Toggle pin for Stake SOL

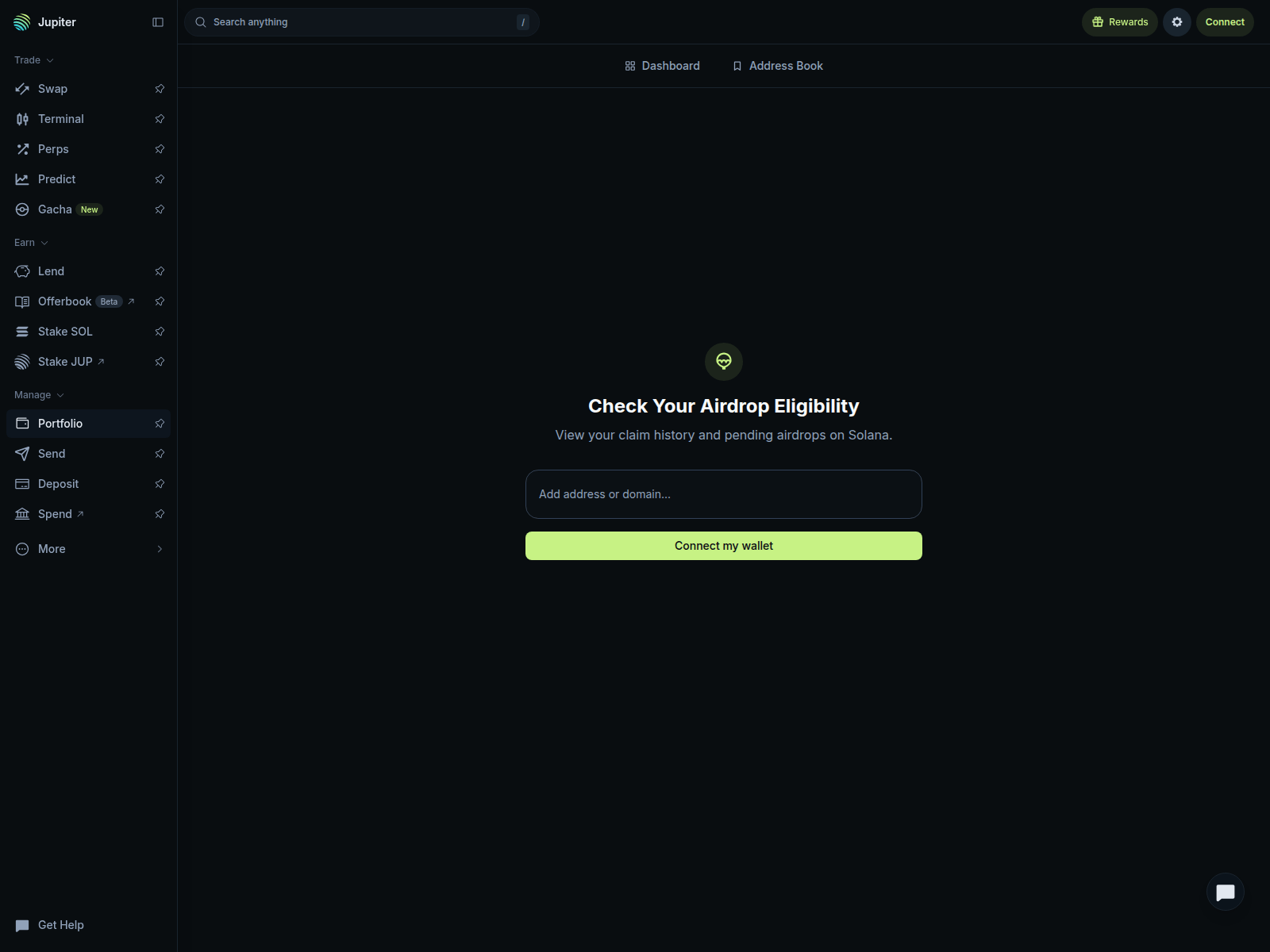[160, 332]
